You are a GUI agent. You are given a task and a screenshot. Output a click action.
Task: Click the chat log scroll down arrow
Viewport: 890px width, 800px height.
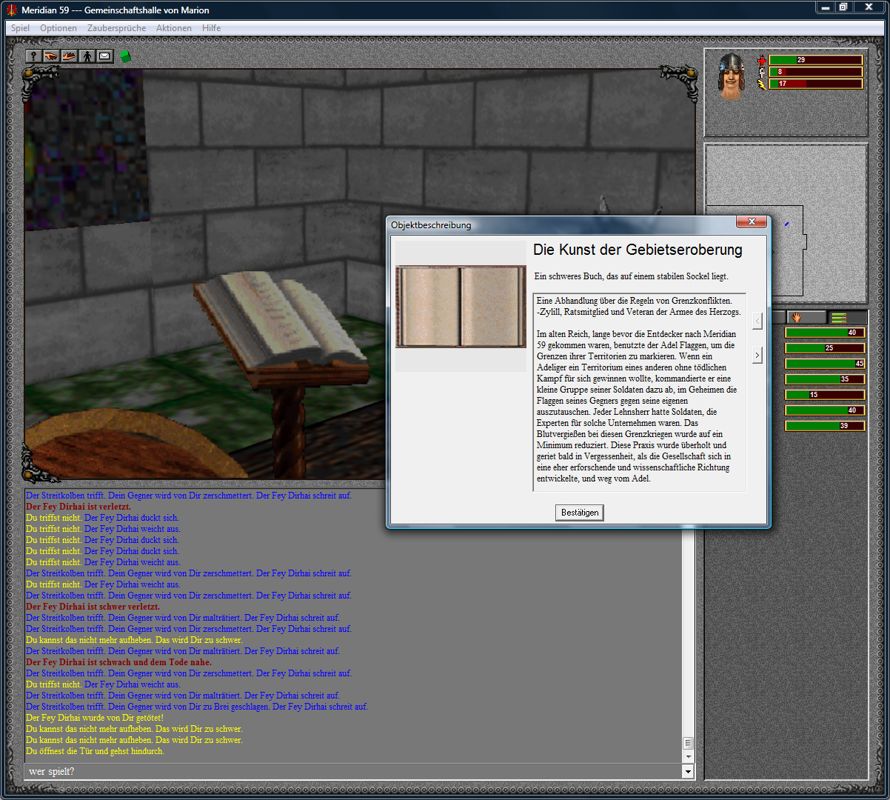pos(688,756)
